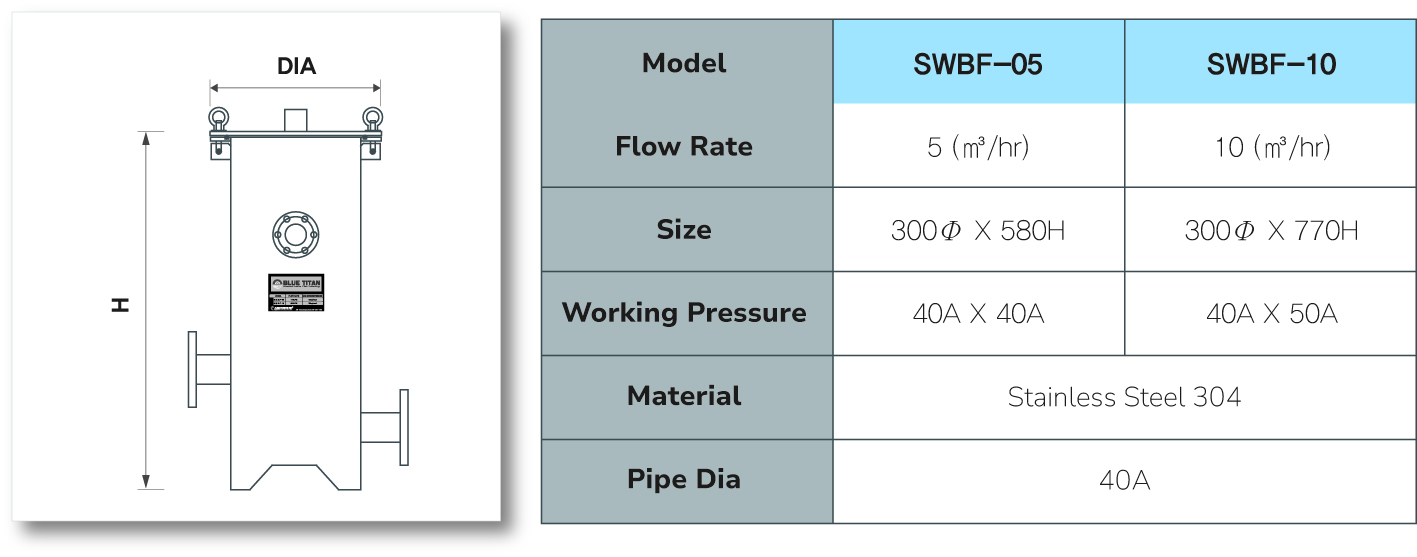Click the top center nozzle on lid
The width and height of the screenshot is (1417, 557).
pos(295,119)
